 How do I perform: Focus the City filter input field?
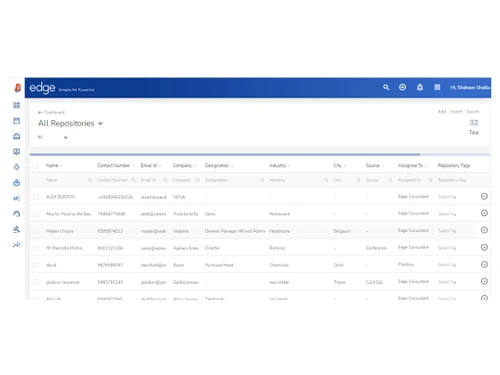347,180
